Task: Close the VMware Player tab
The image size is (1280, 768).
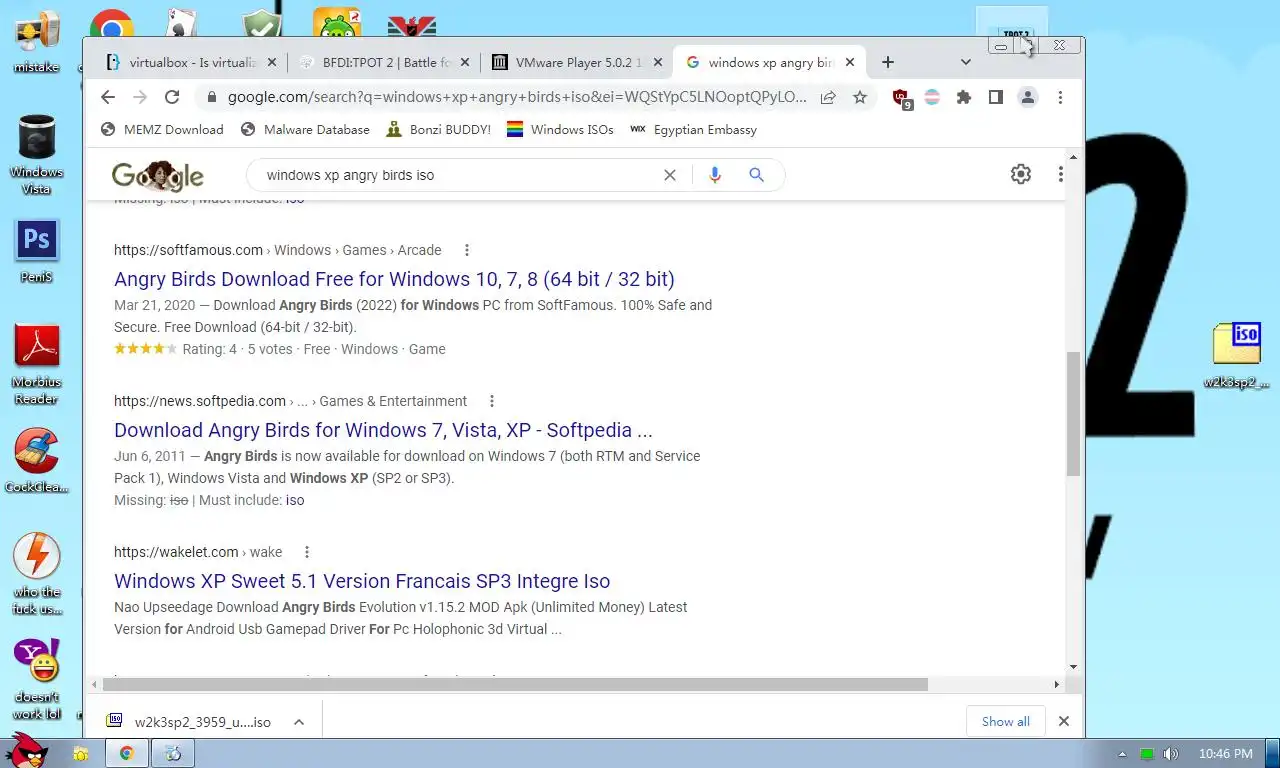Action: coord(657,62)
